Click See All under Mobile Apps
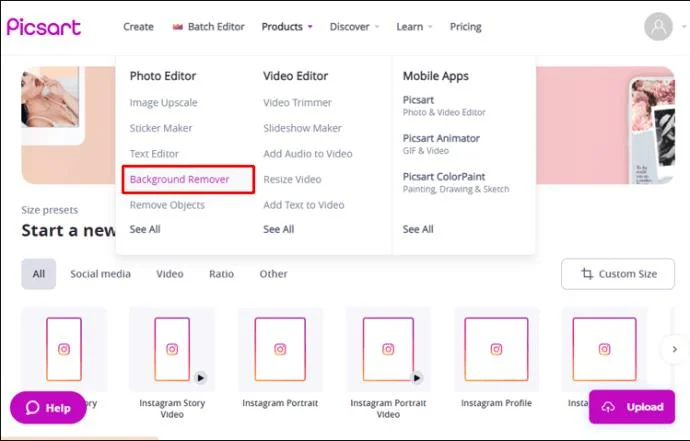690x441 pixels. [418, 229]
